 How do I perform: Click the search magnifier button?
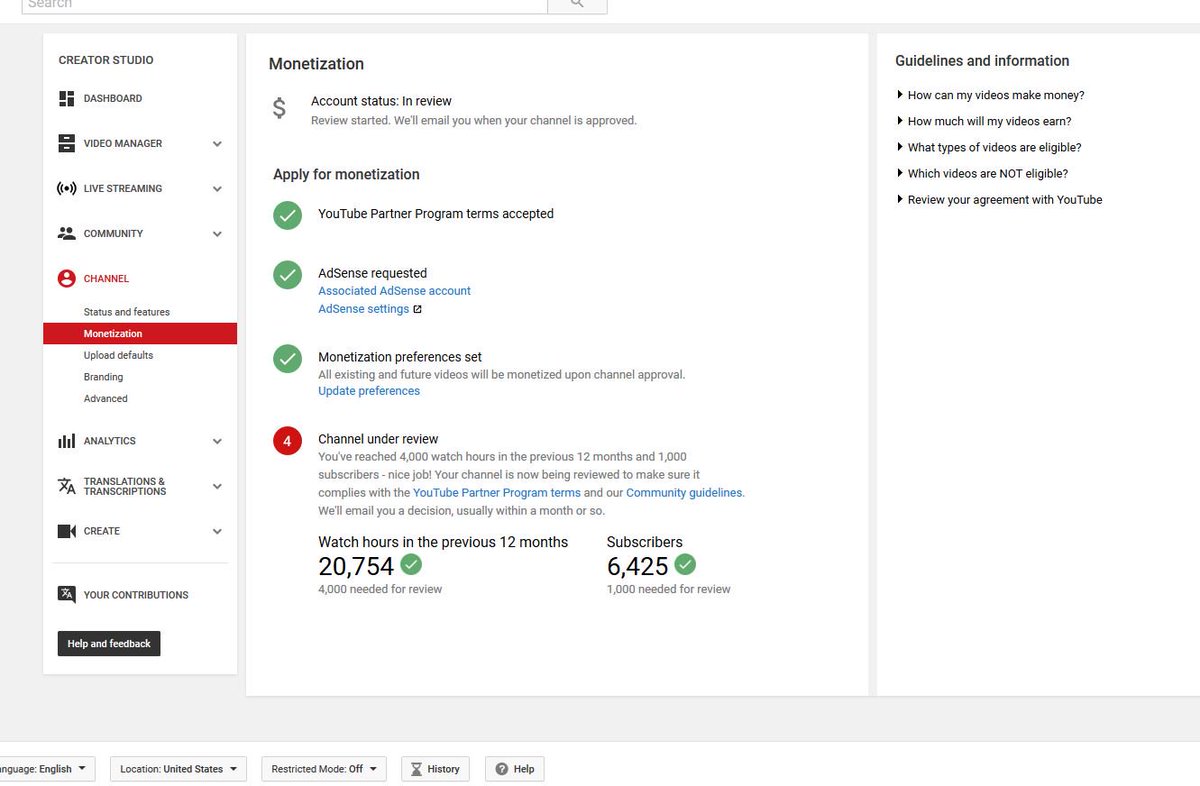point(577,4)
